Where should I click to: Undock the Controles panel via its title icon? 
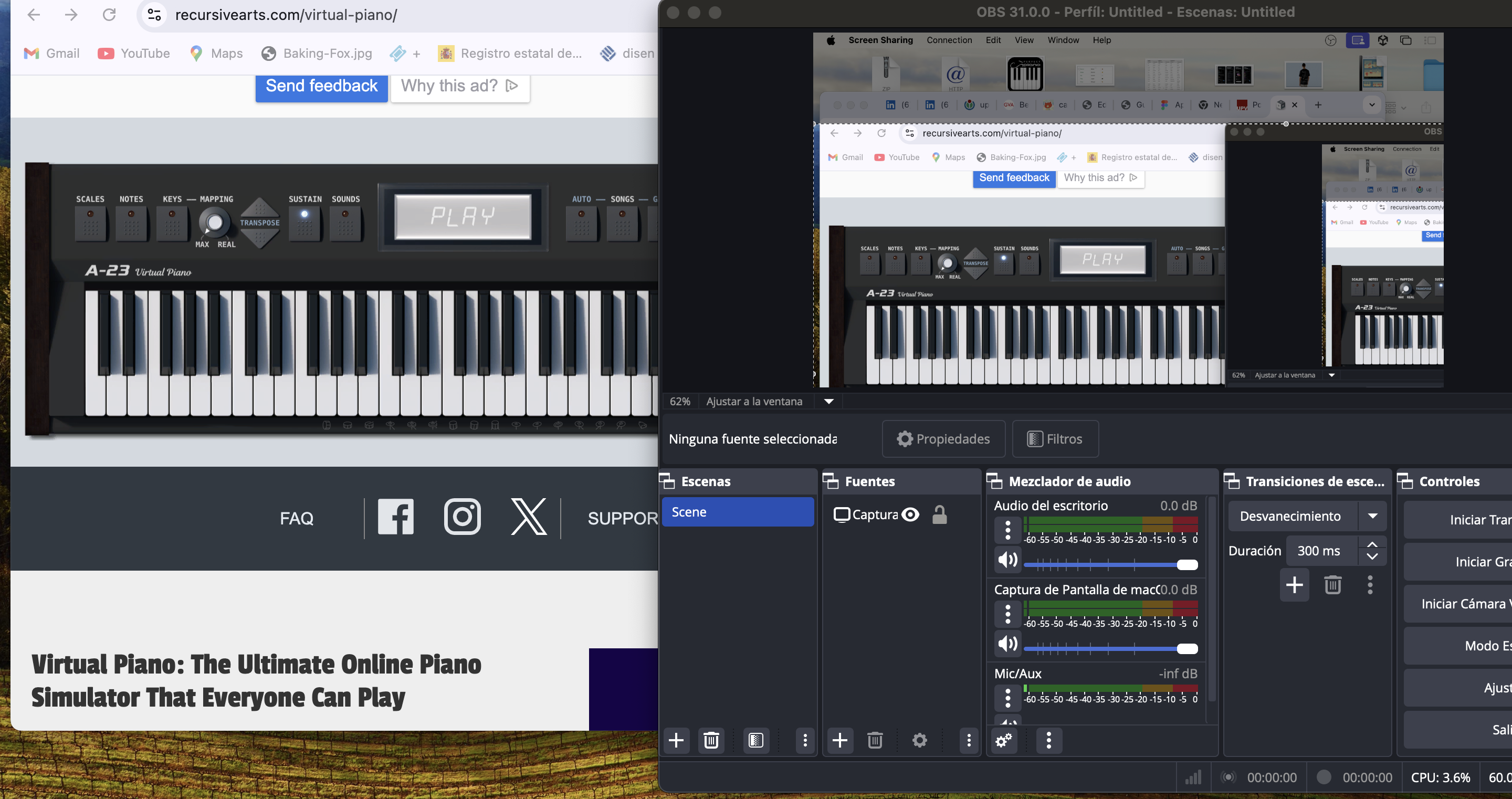point(1405,481)
